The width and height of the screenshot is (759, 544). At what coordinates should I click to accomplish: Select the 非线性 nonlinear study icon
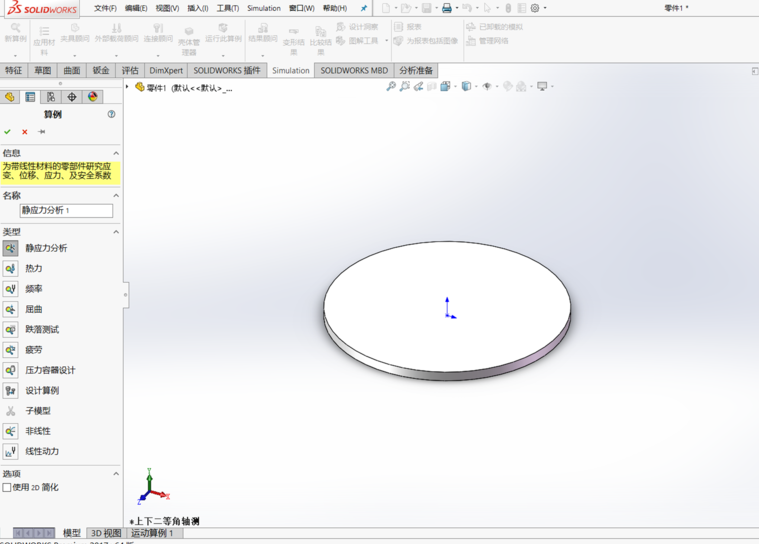[10, 431]
